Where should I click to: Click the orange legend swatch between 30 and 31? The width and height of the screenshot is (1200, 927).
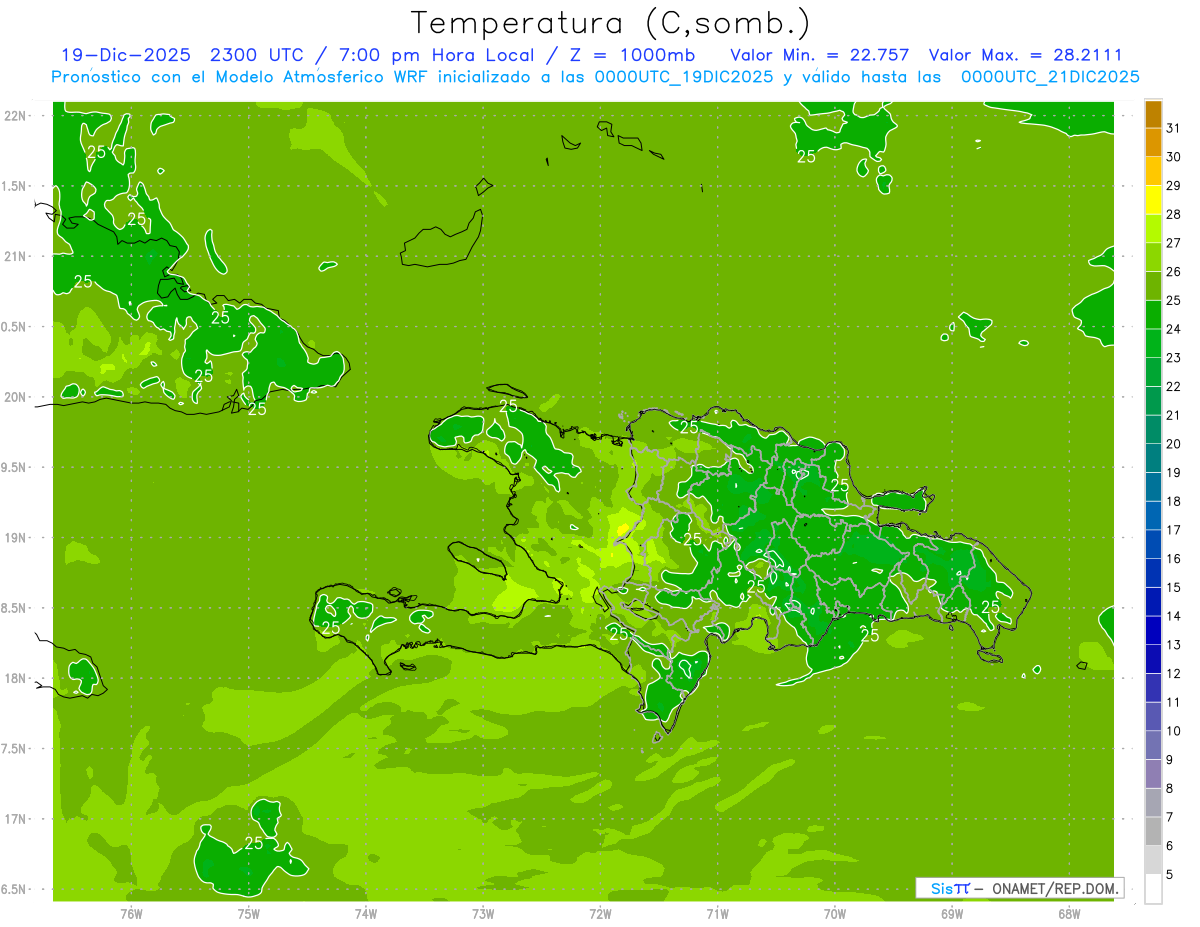1153,143
